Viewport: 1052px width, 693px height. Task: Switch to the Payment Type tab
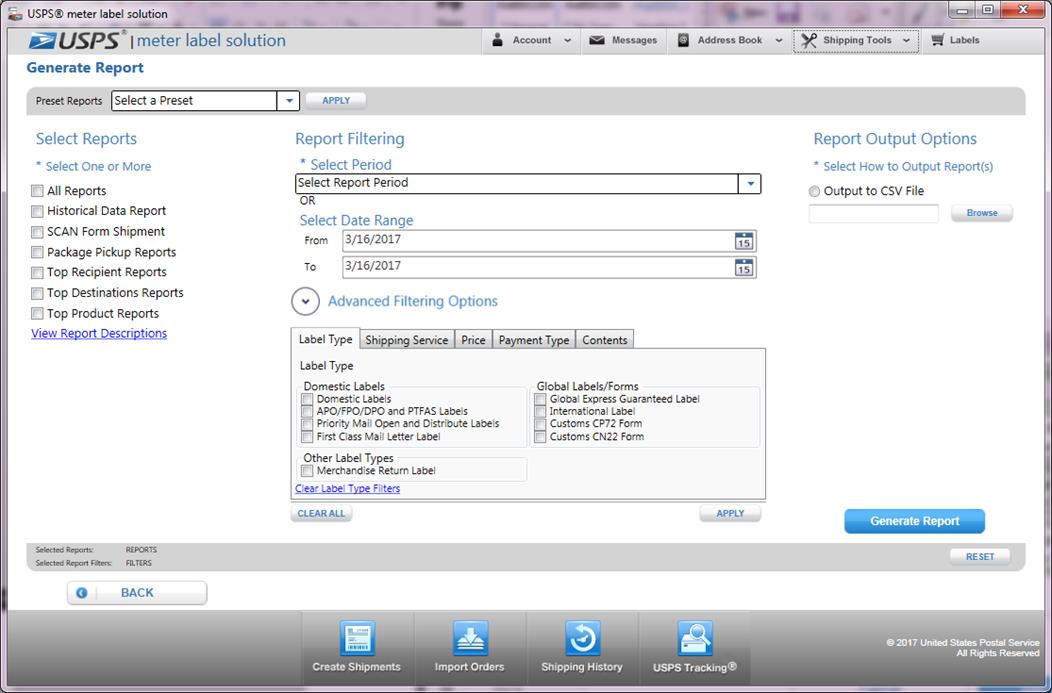click(534, 340)
